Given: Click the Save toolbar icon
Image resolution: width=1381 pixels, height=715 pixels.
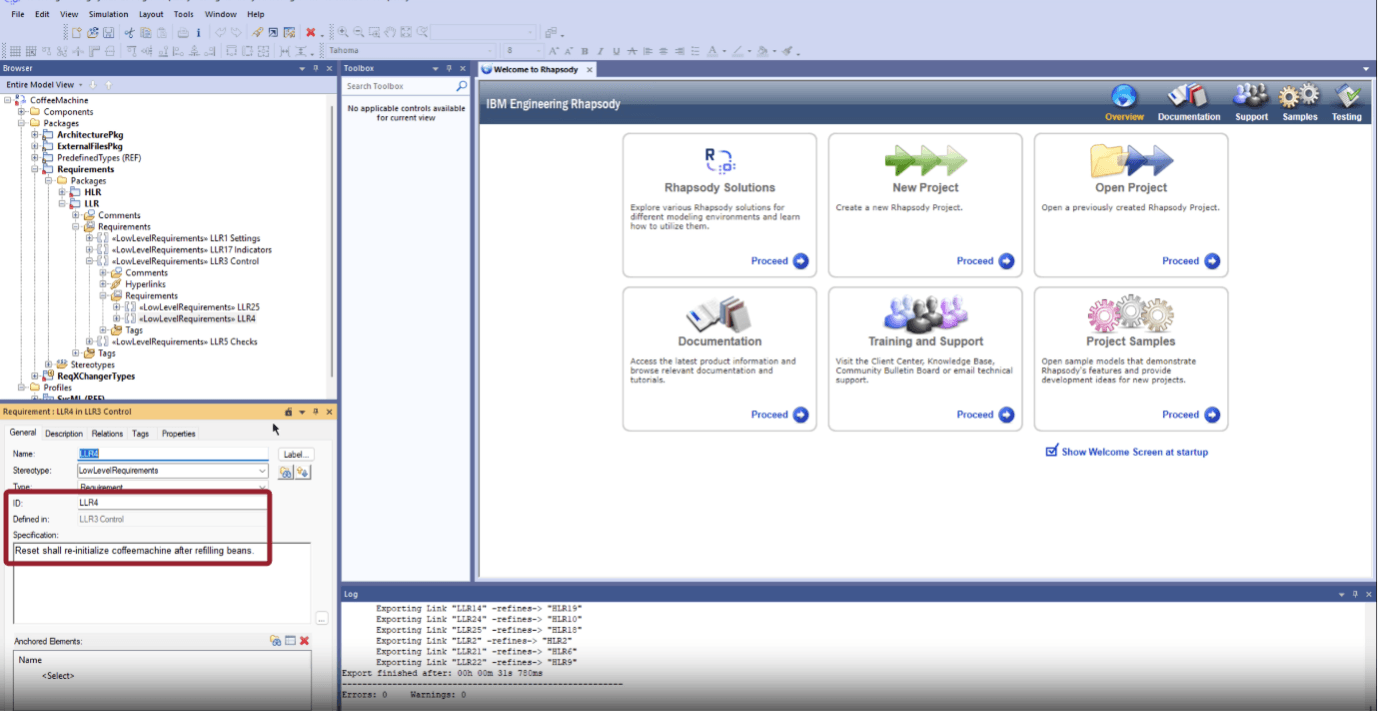Looking at the screenshot, I should (x=108, y=33).
